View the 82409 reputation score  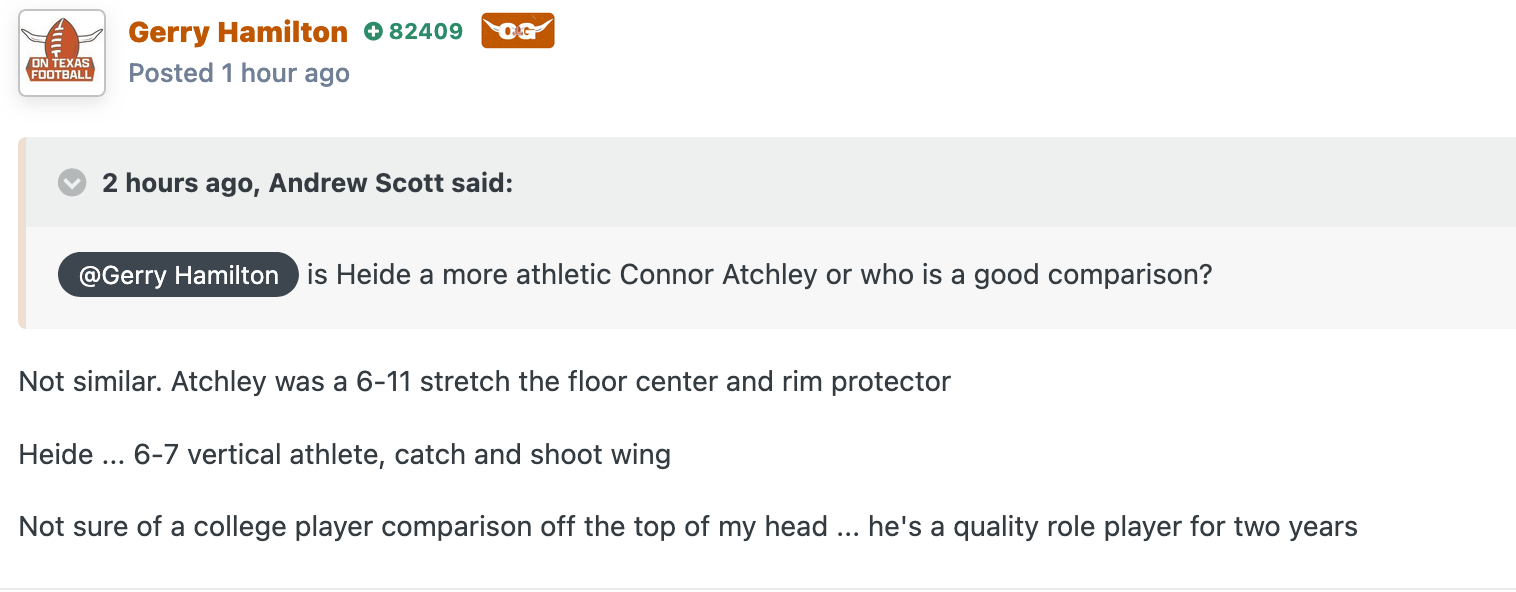[426, 32]
